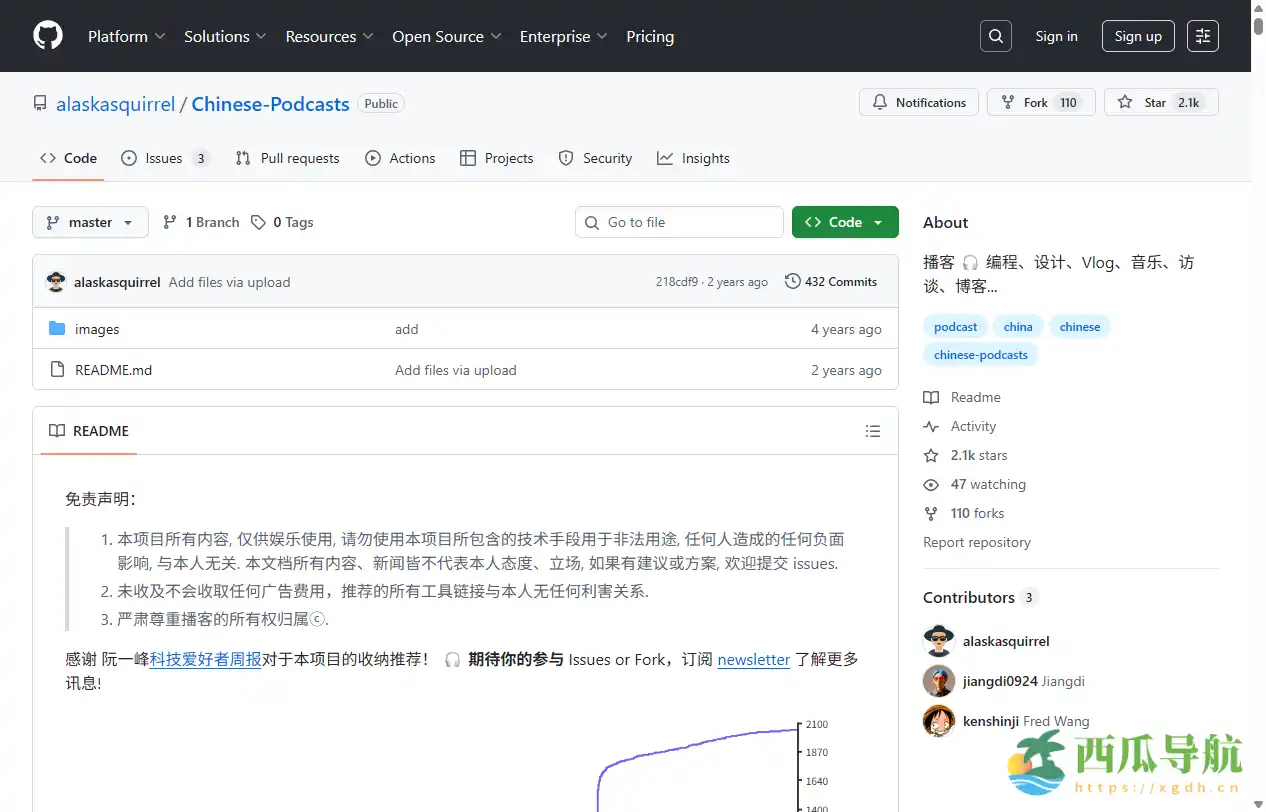
Task: Open the Pull requests tab
Action: point(288,158)
